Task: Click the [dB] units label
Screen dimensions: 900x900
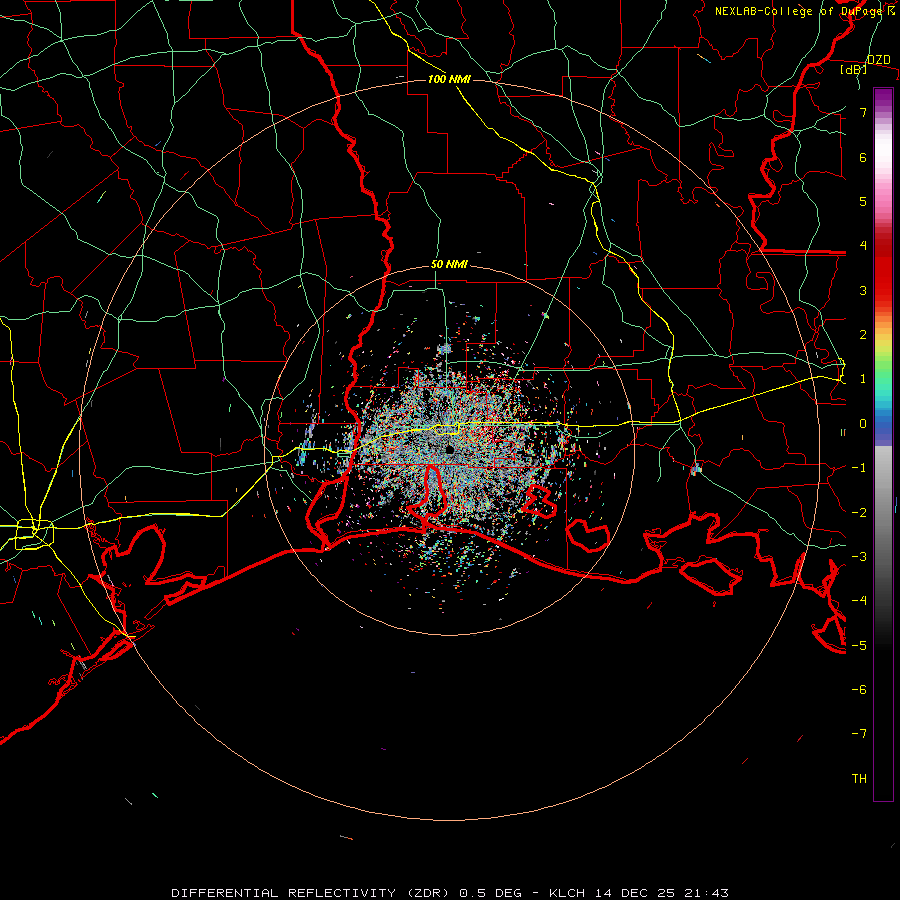Action: [x=853, y=70]
